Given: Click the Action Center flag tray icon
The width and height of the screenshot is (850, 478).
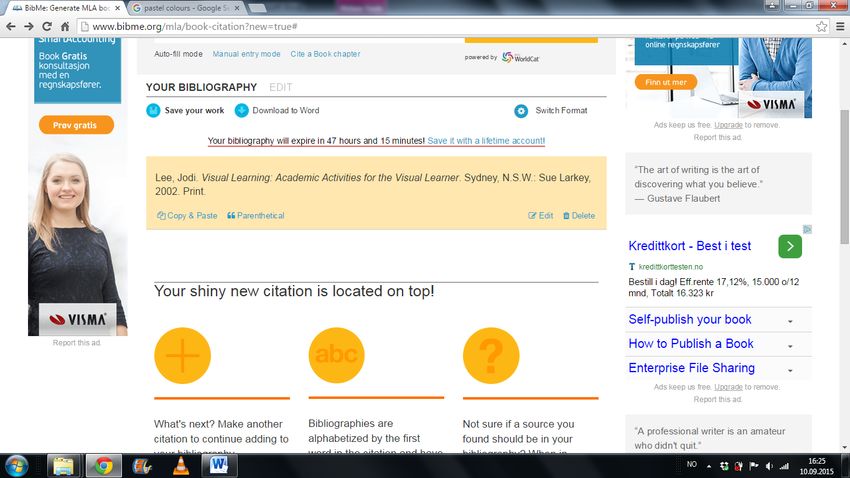Looking at the screenshot, I should coord(754,466).
